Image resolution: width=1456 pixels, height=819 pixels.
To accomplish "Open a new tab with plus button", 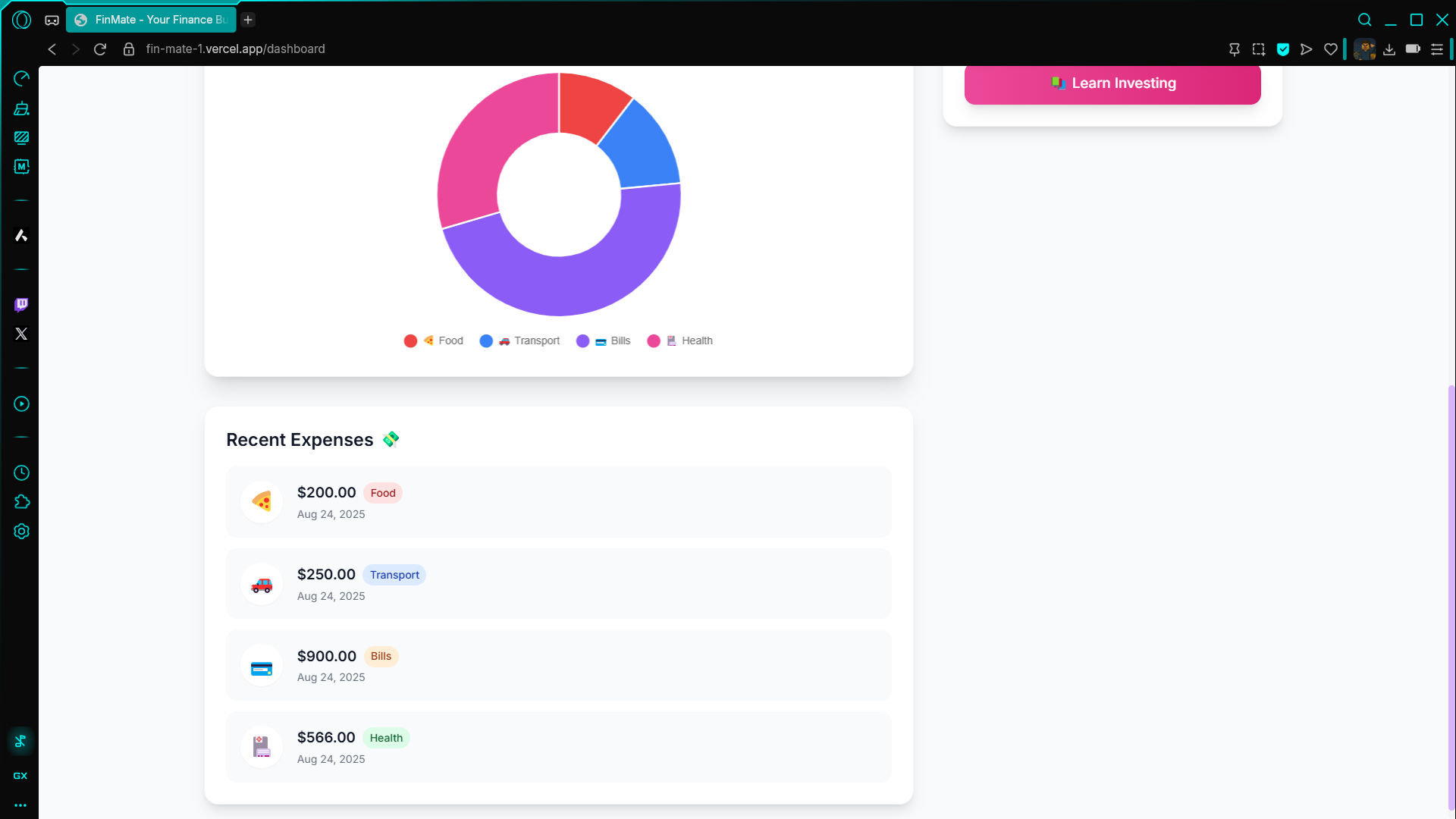I will pyautogui.click(x=248, y=20).
